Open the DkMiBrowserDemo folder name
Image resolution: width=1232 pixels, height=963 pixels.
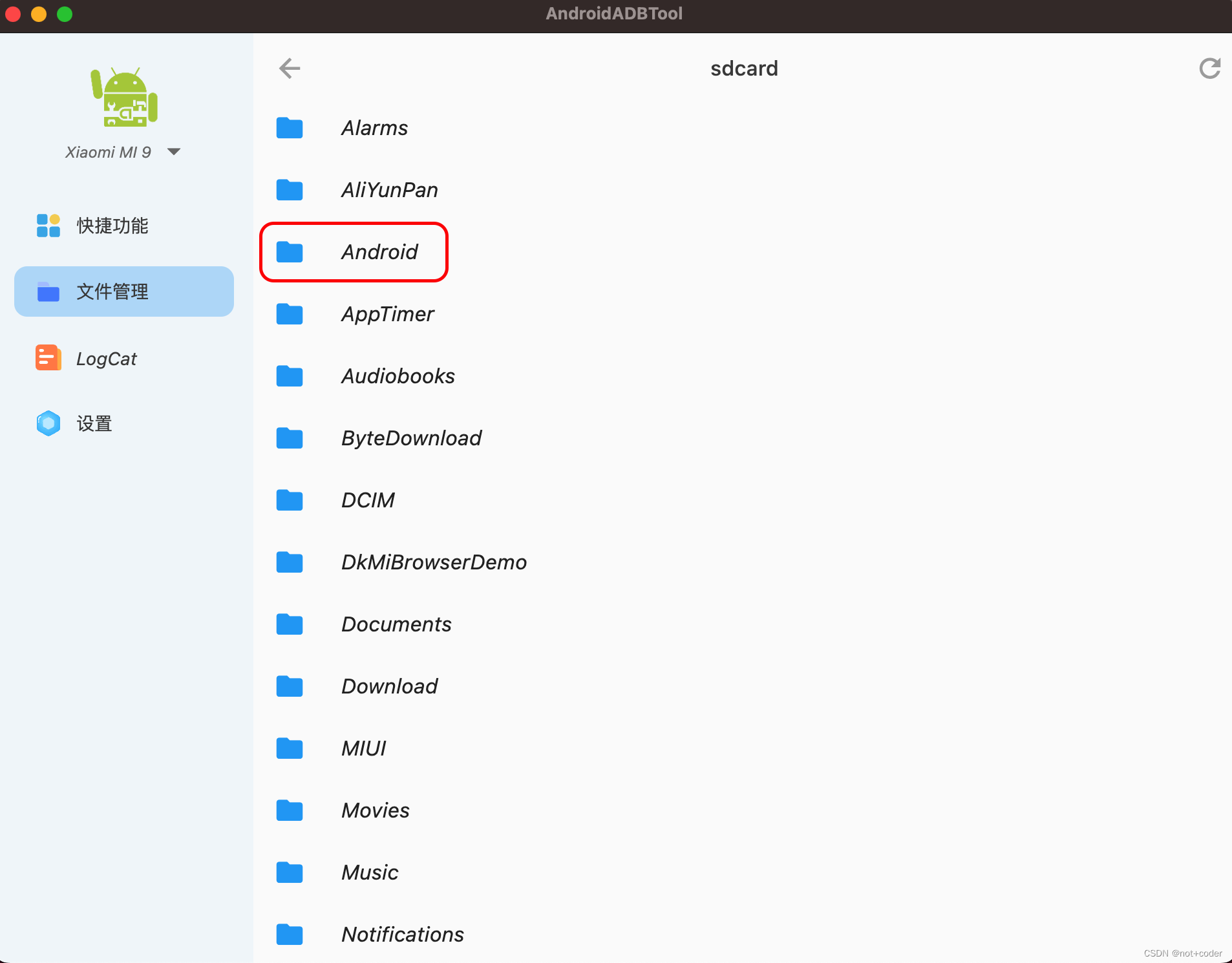(x=434, y=562)
